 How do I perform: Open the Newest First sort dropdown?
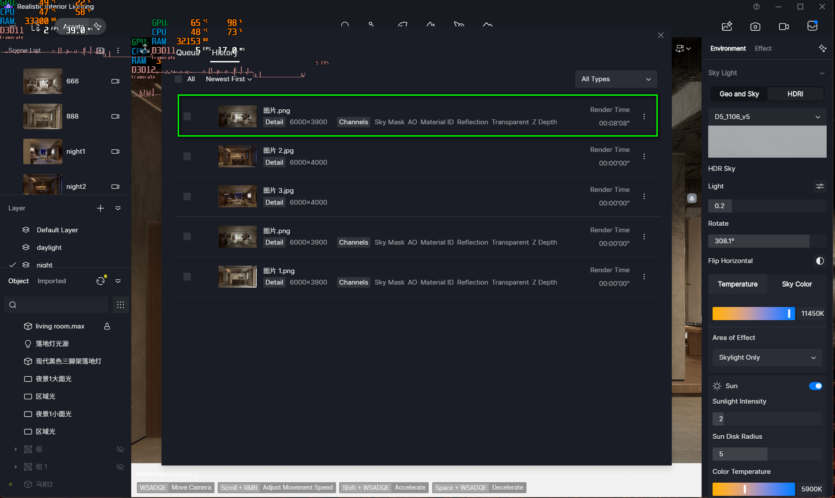pos(229,79)
